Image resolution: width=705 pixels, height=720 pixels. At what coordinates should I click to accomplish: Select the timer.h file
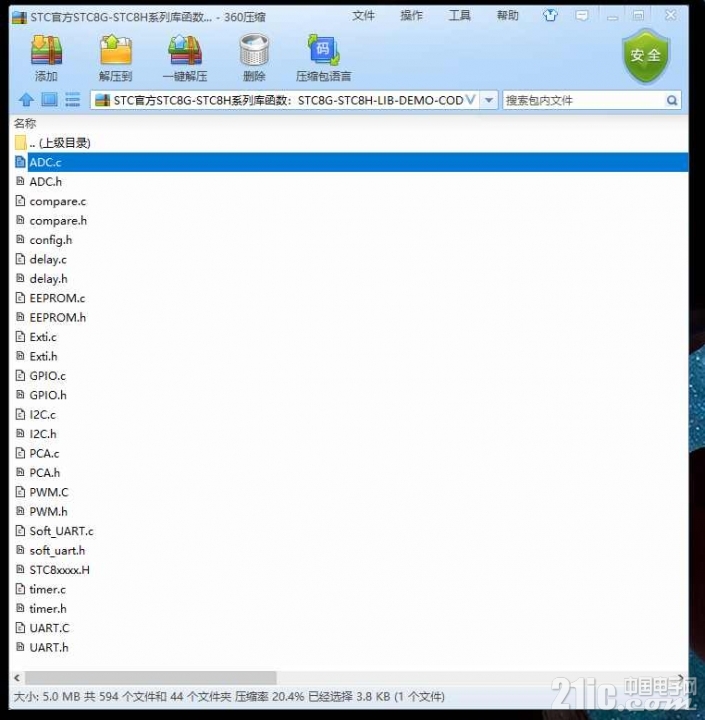349,608
